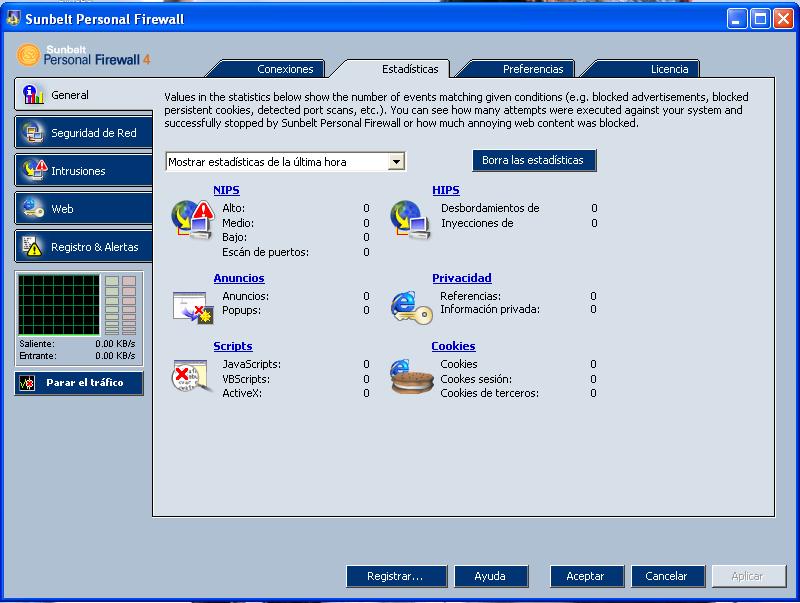This screenshot has height=603, width=800.
Task: Click the 'Referencias:' label
Action: pyautogui.click(x=470, y=296)
